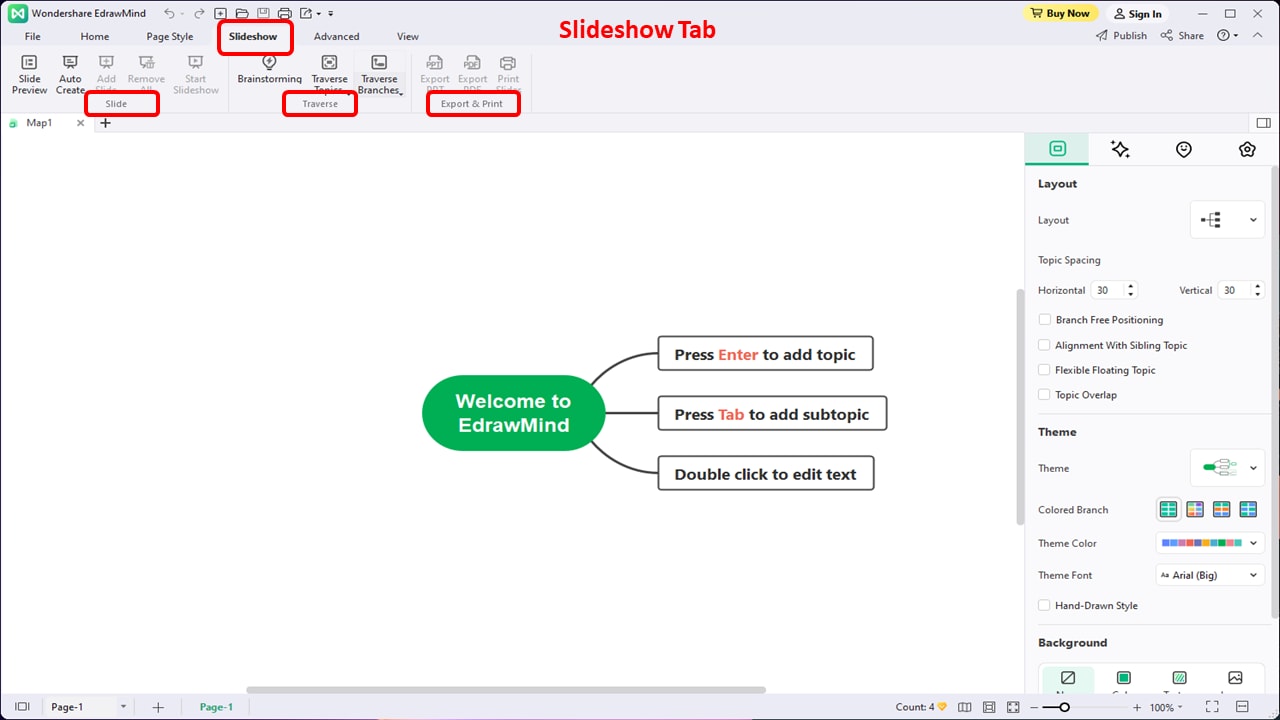Enter fullscreen mode from the status bar
This screenshot has height=720, width=1280.
pyautogui.click(x=1212, y=707)
